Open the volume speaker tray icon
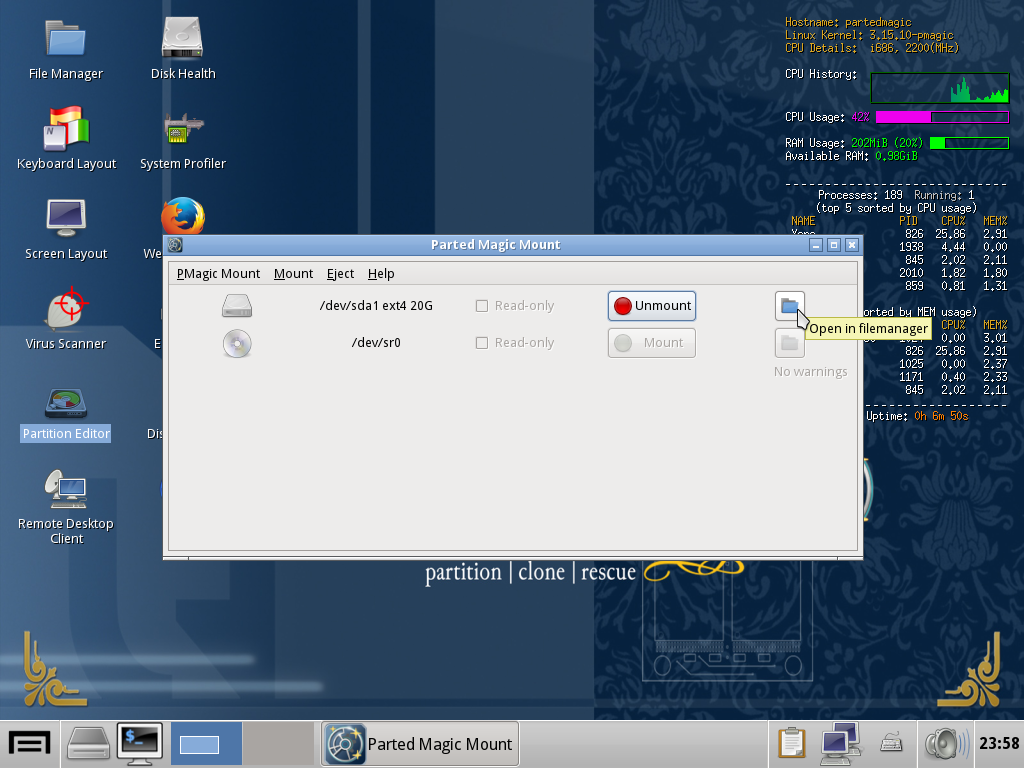This screenshot has width=1024, height=768. click(946, 744)
